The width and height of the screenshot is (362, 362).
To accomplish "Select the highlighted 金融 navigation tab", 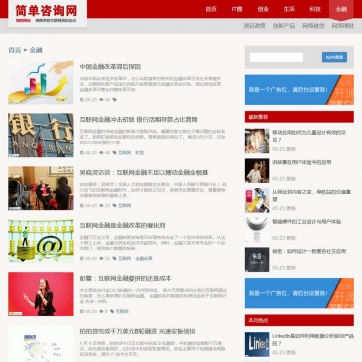I will click(341, 9).
